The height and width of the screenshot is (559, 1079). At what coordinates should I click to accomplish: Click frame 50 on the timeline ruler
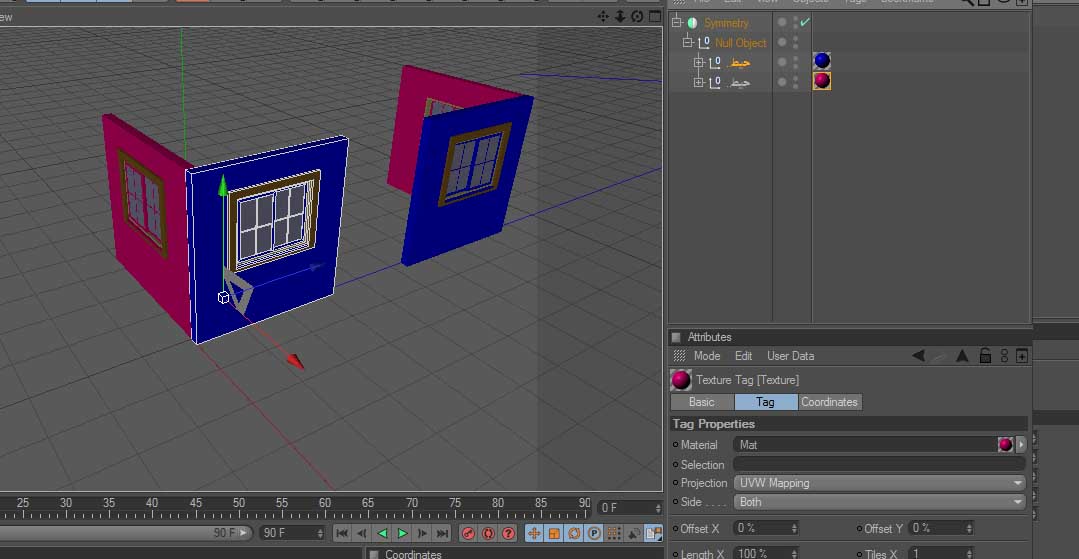238,503
